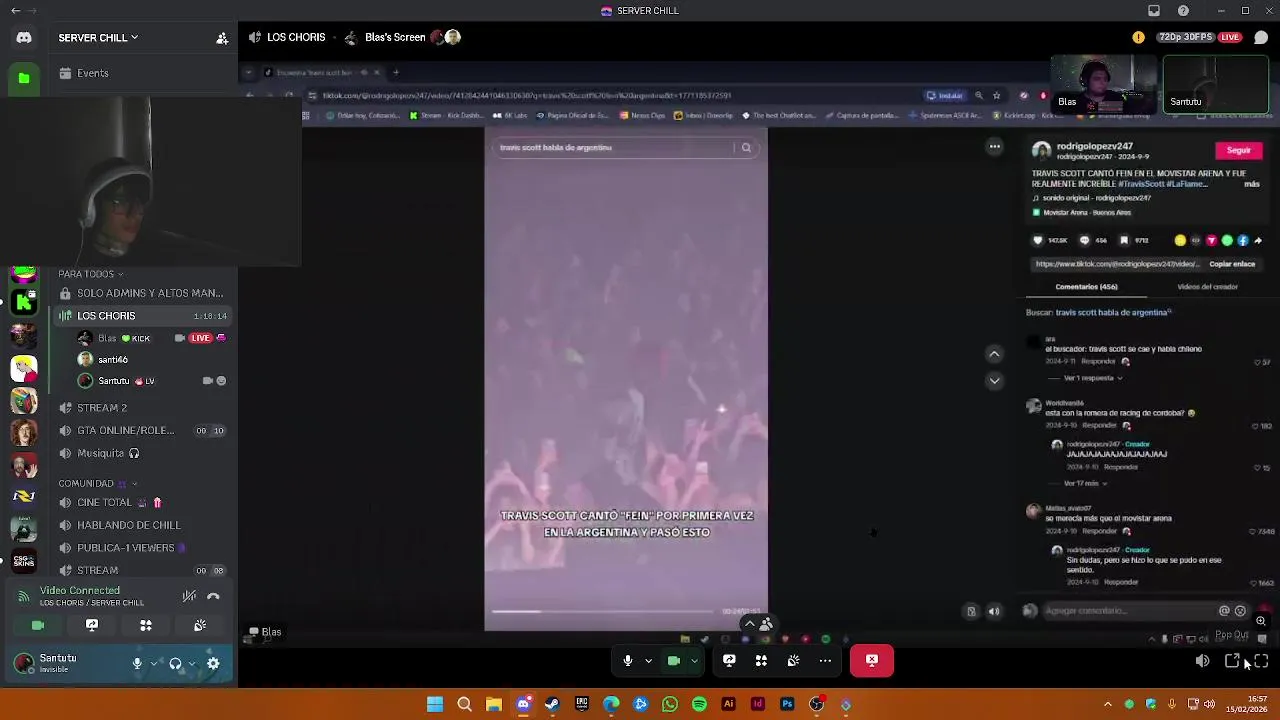
Task: Pop out the stream window
Action: [1232, 661]
